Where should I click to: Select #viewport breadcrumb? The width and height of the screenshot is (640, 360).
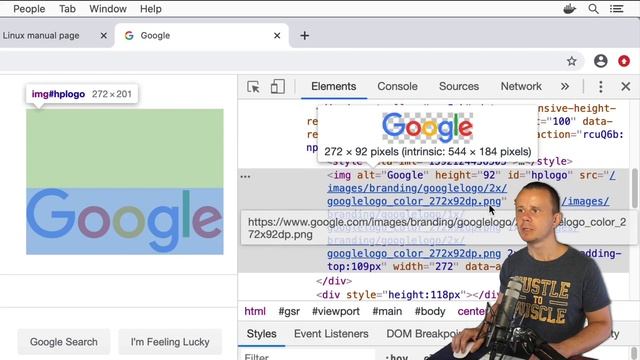pos(336,311)
